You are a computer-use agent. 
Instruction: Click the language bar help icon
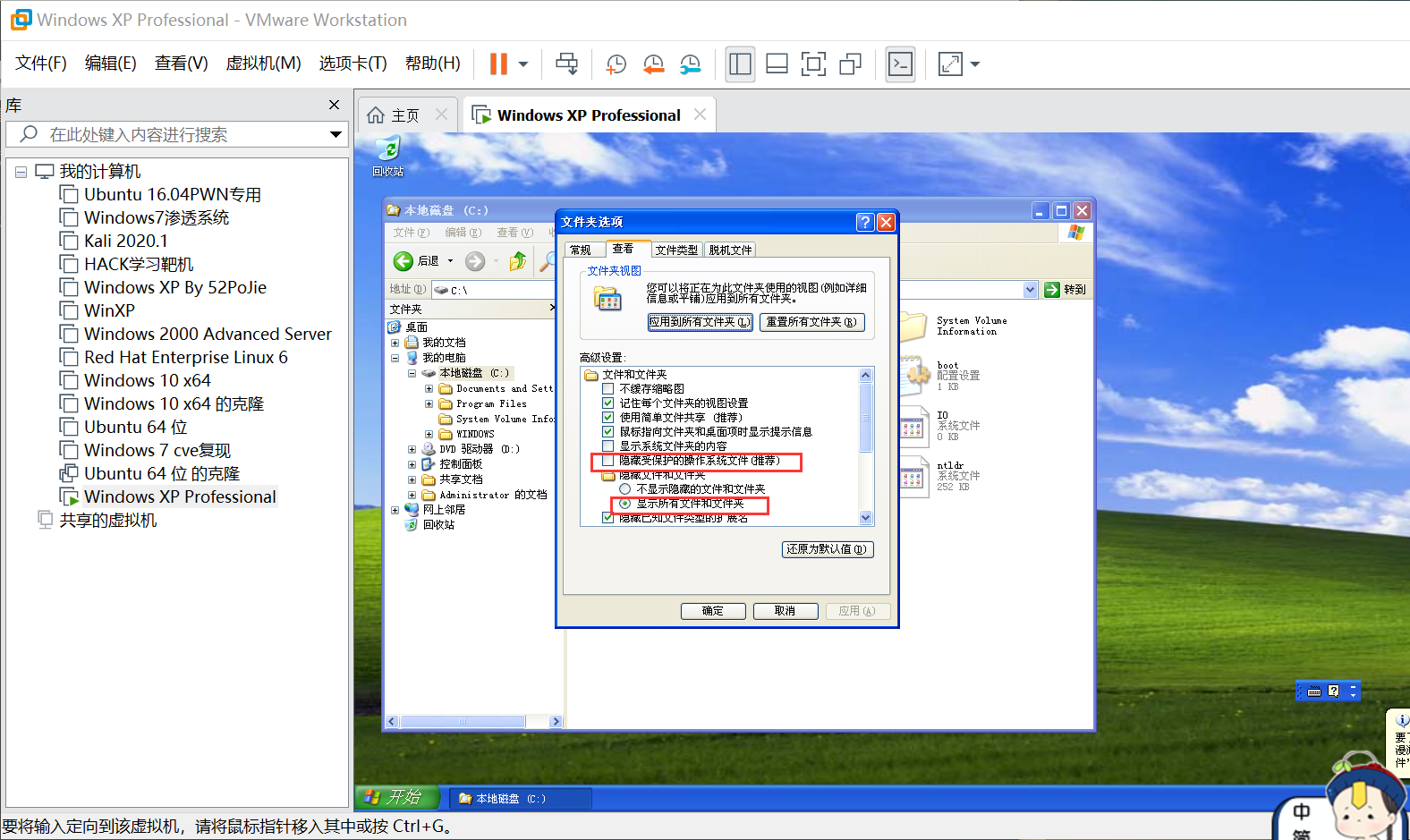click(x=1334, y=691)
